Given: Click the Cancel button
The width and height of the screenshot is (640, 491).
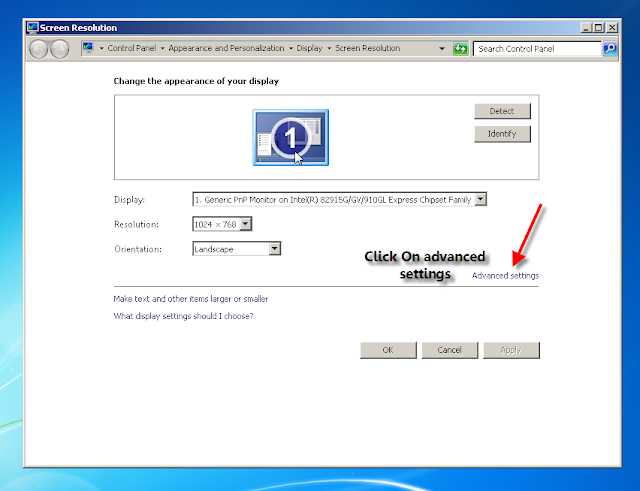Looking at the screenshot, I should click(x=449, y=350).
